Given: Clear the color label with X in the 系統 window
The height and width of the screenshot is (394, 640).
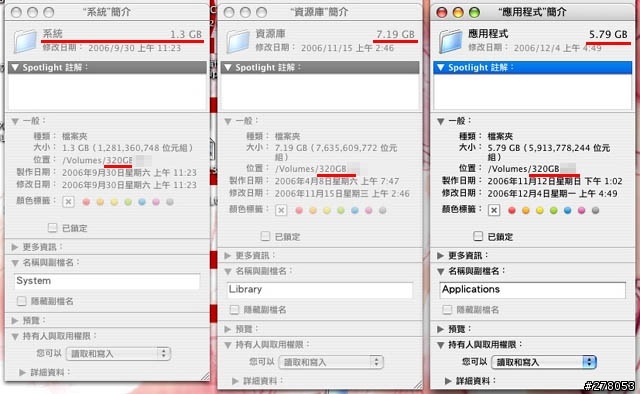Looking at the screenshot, I should tap(69, 202).
